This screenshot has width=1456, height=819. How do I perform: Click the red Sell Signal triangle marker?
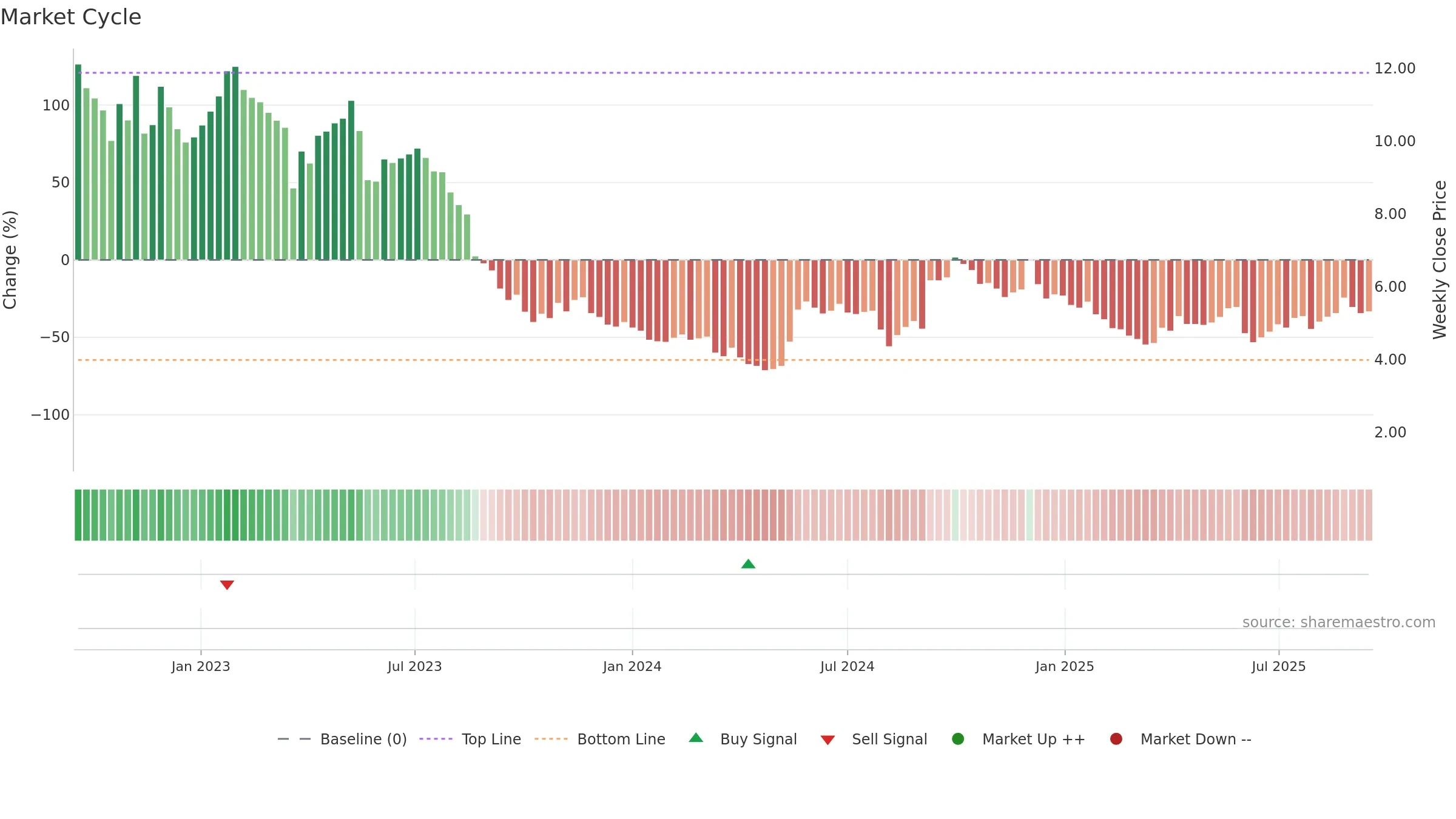[227, 585]
